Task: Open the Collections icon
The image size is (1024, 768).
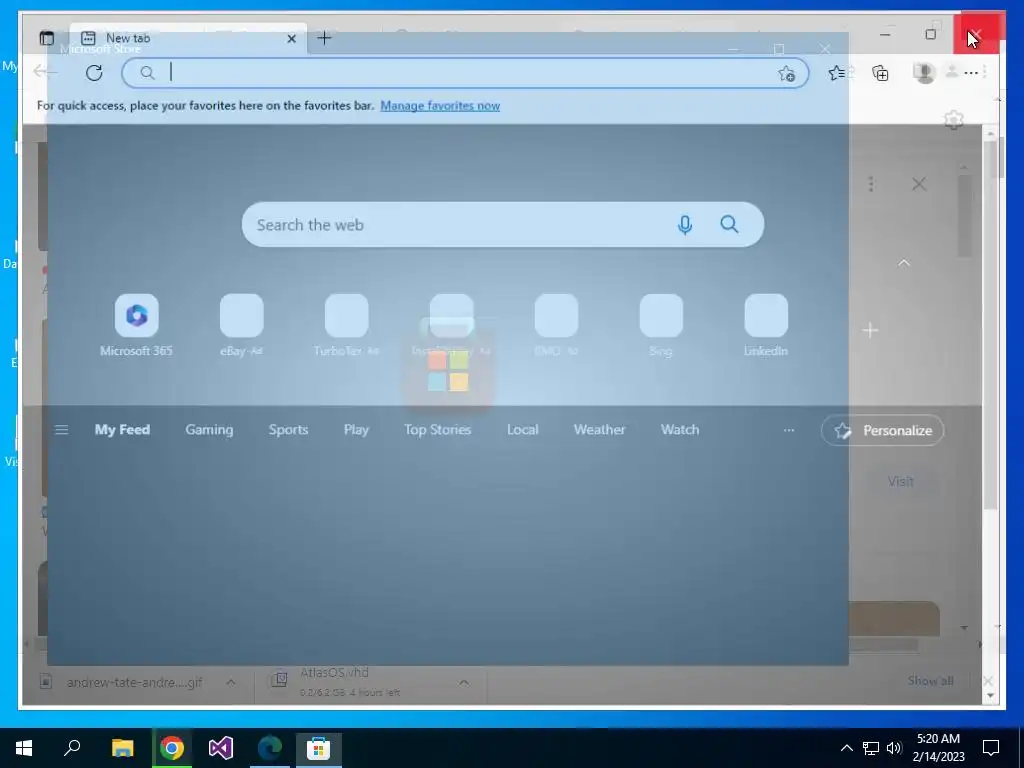Action: [x=880, y=73]
